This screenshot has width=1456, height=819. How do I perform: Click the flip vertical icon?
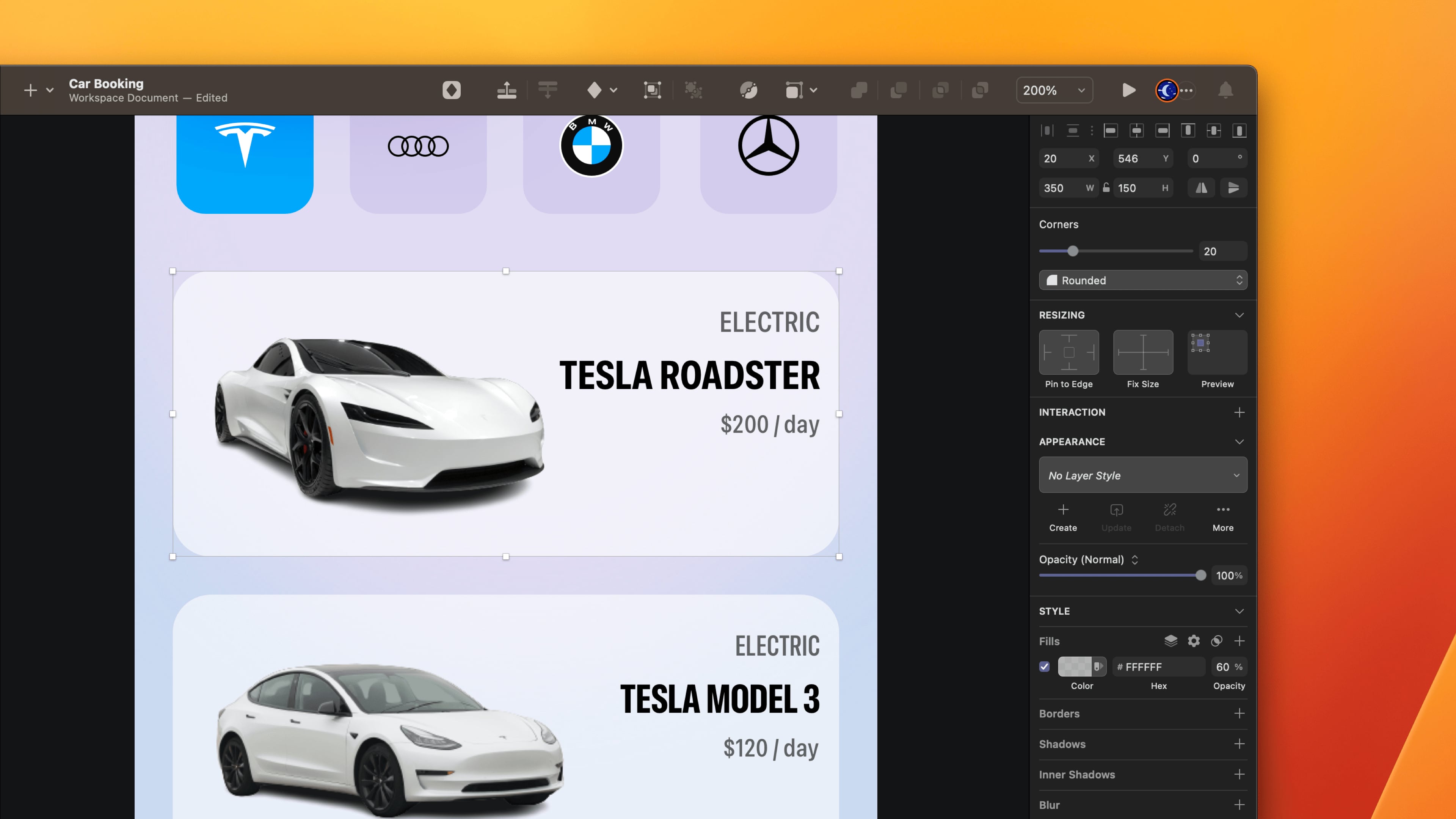pyautogui.click(x=1233, y=188)
